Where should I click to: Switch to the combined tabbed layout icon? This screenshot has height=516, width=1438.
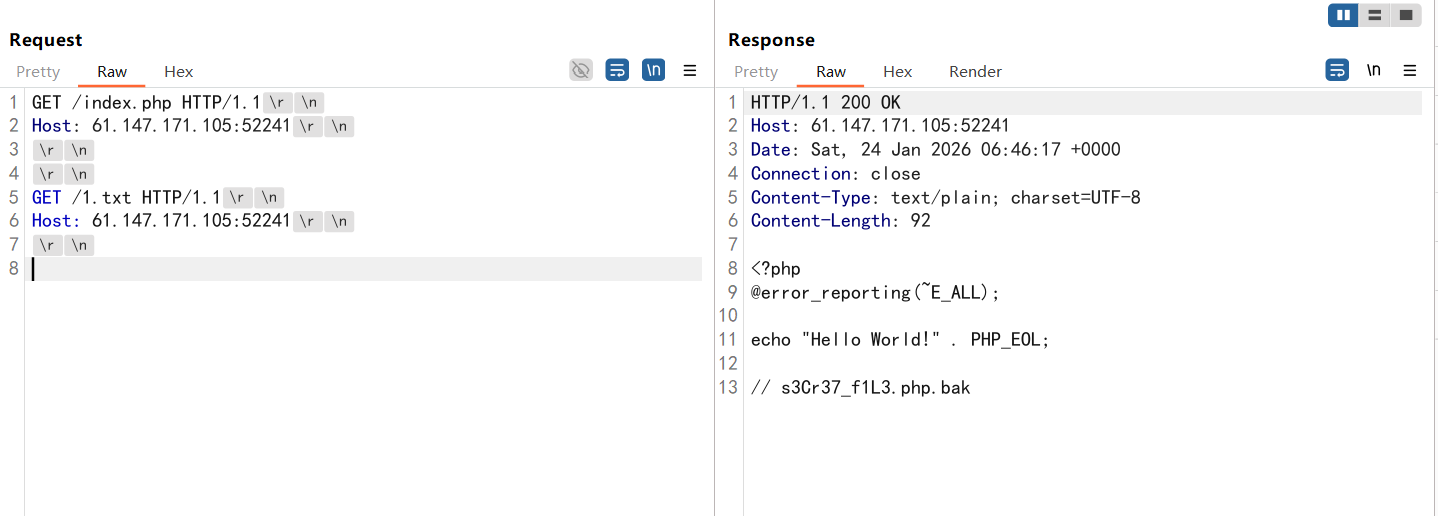coord(1405,15)
